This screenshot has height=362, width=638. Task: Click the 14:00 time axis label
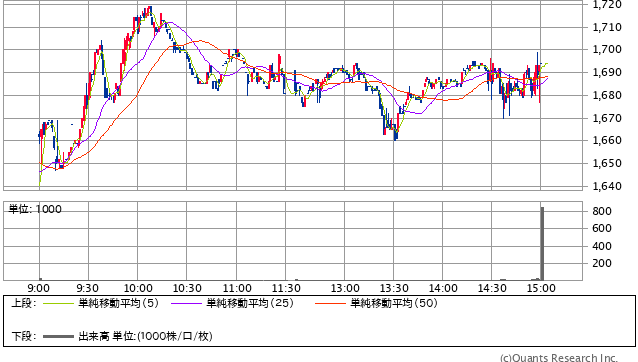pyautogui.click(x=443, y=288)
